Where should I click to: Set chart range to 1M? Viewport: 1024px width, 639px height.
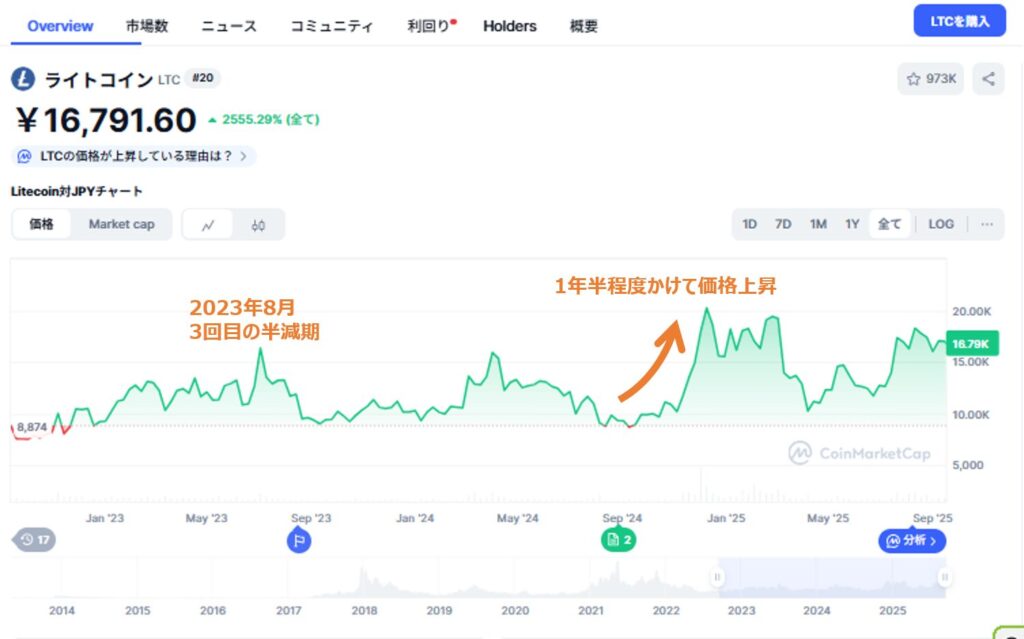pyautogui.click(x=818, y=224)
